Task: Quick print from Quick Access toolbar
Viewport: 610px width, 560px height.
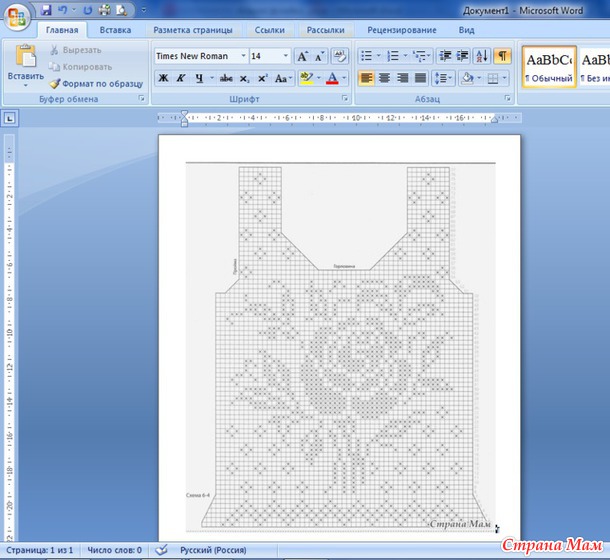Action: click(104, 10)
